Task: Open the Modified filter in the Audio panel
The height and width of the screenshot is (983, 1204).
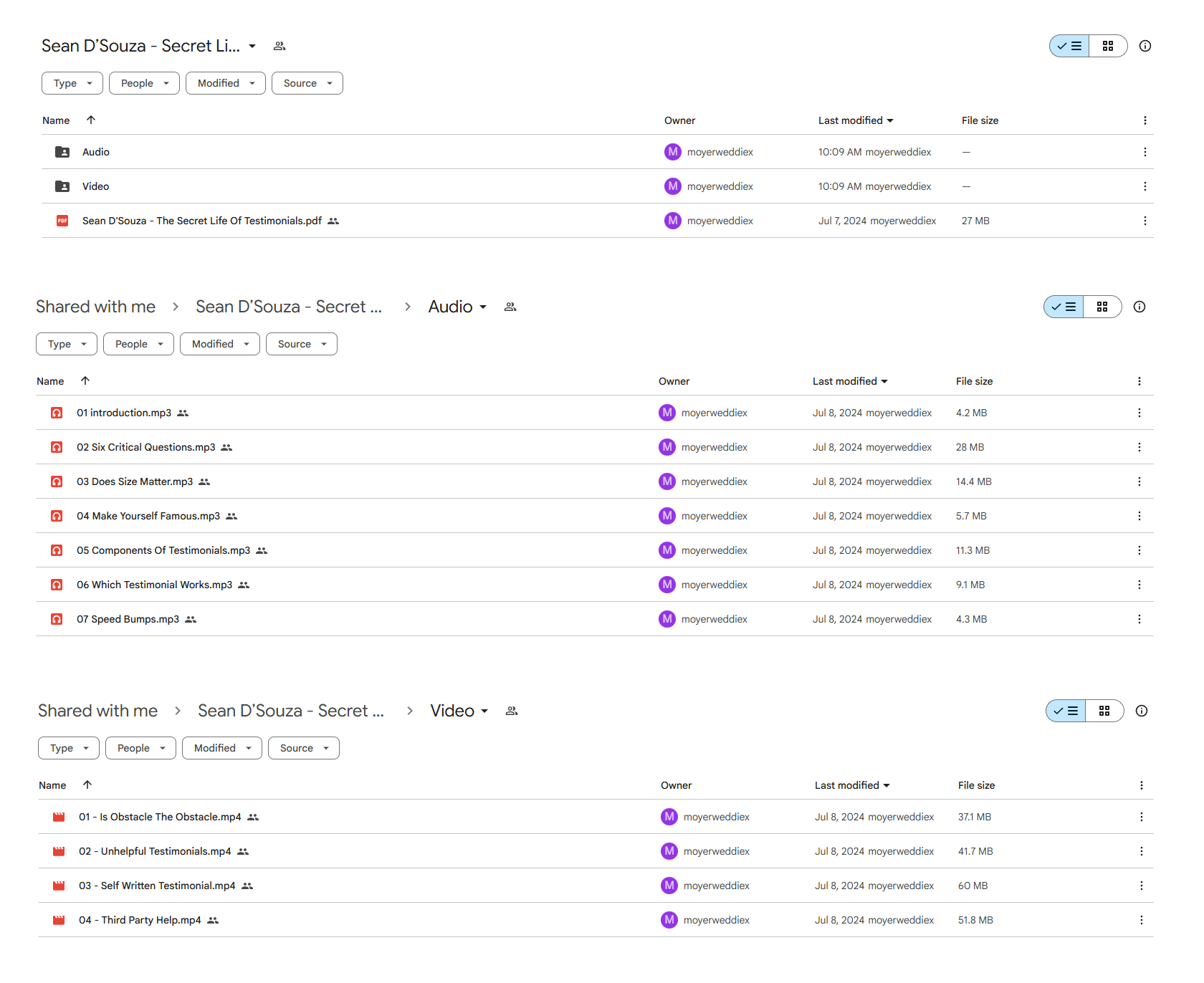Action: tap(220, 344)
